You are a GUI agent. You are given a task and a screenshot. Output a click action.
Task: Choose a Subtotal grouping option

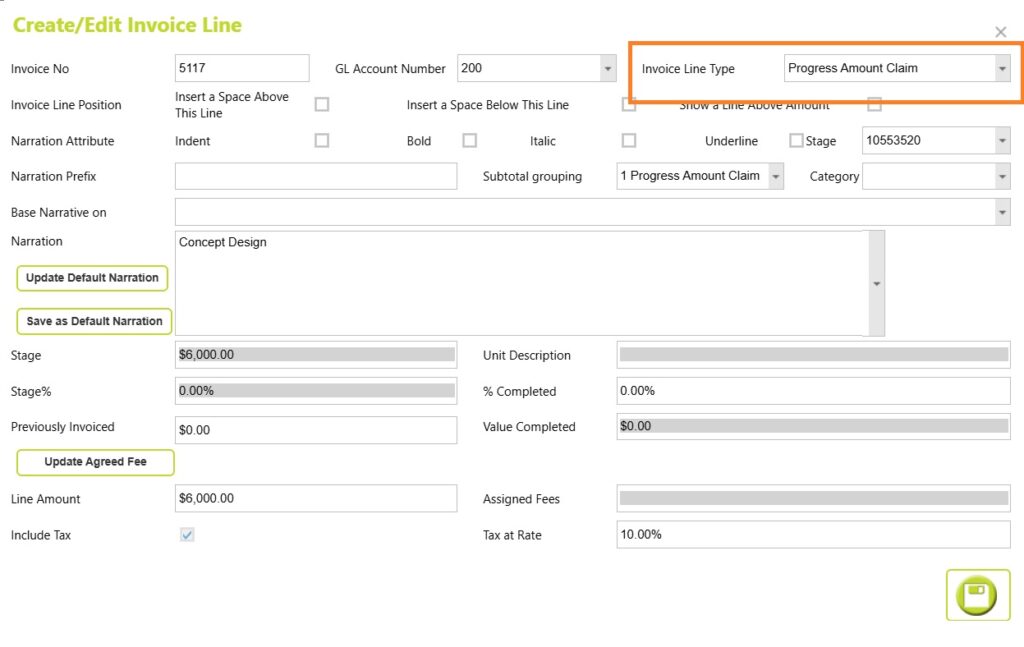[x=776, y=176]
